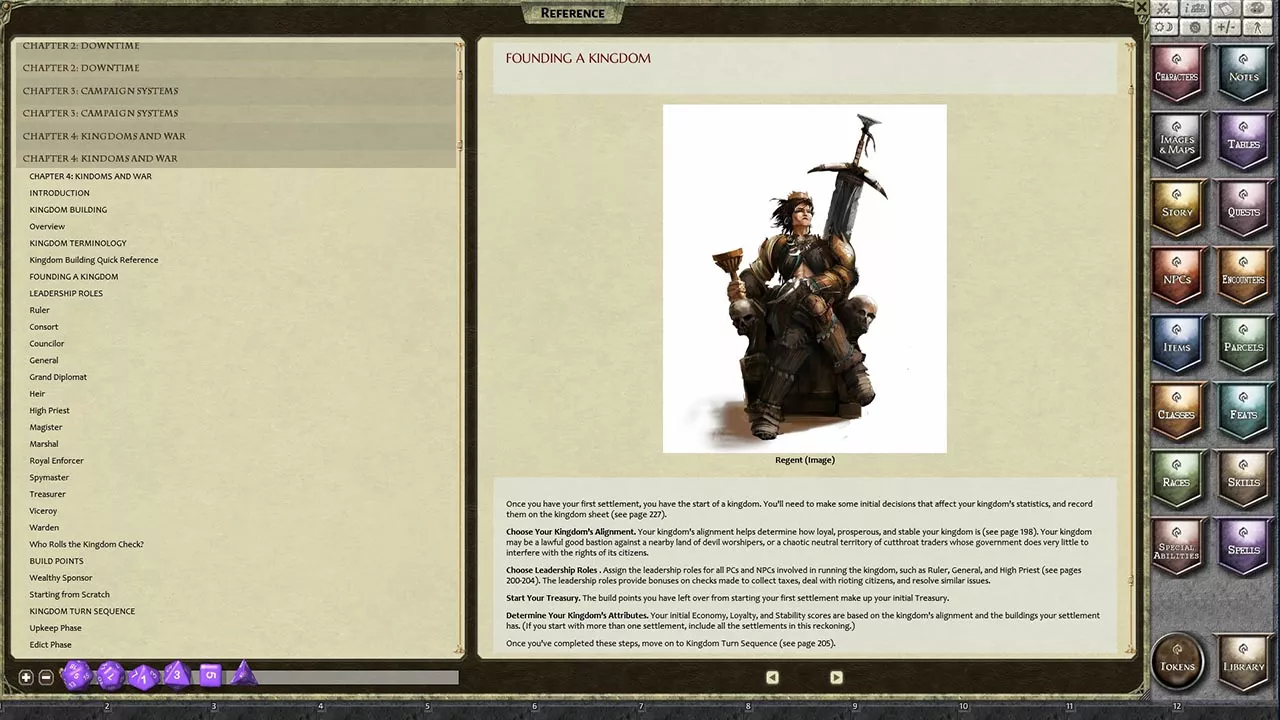Open Who Rolls the Kingdom Check? entry
Image resolution: width=1280 pixels, height=720 pixels.
point(87,545)
